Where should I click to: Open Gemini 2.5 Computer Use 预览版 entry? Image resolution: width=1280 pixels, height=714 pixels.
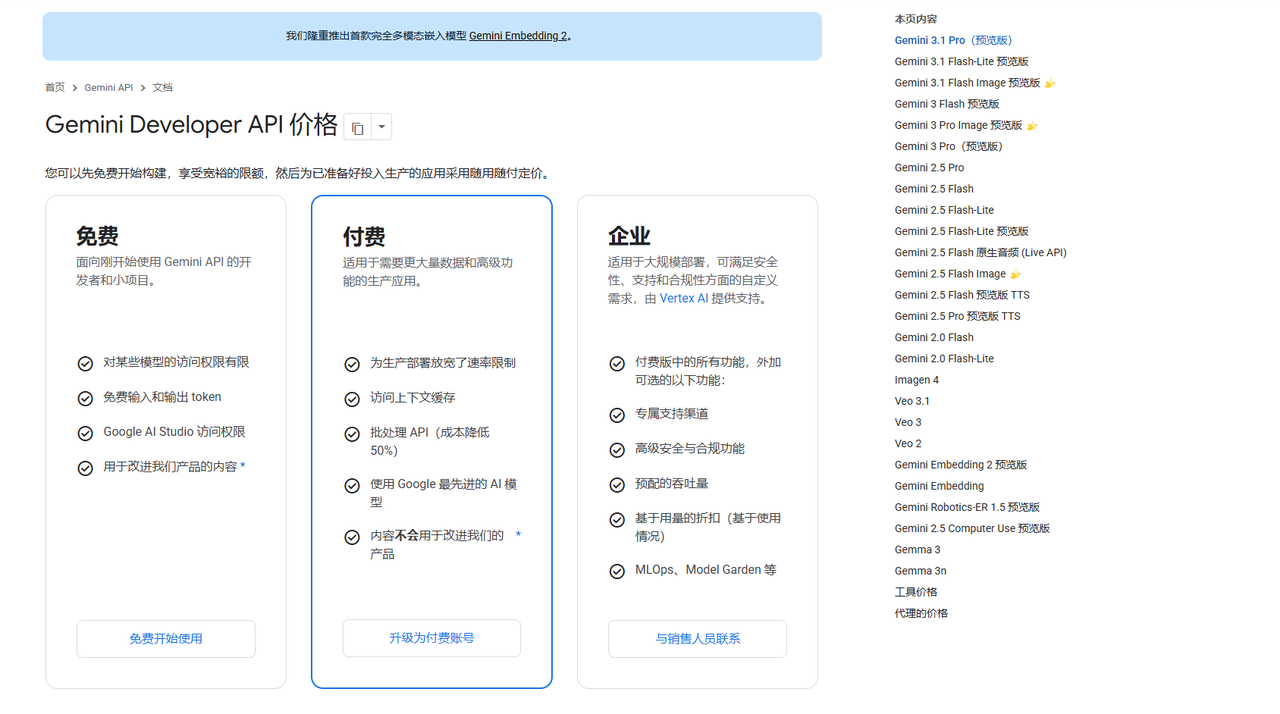click(972, 528)
